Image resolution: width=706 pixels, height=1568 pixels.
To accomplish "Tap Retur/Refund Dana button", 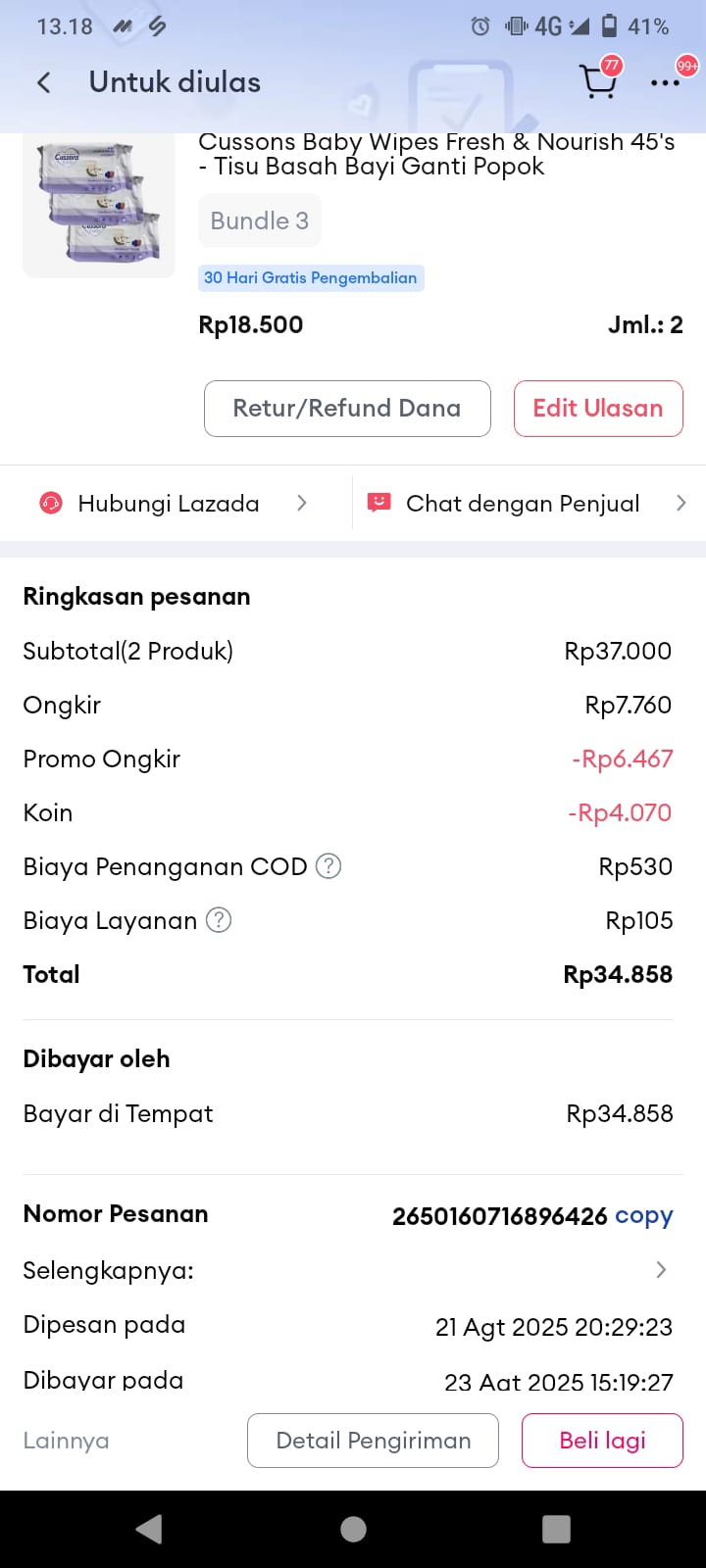I will coord(347,409).
